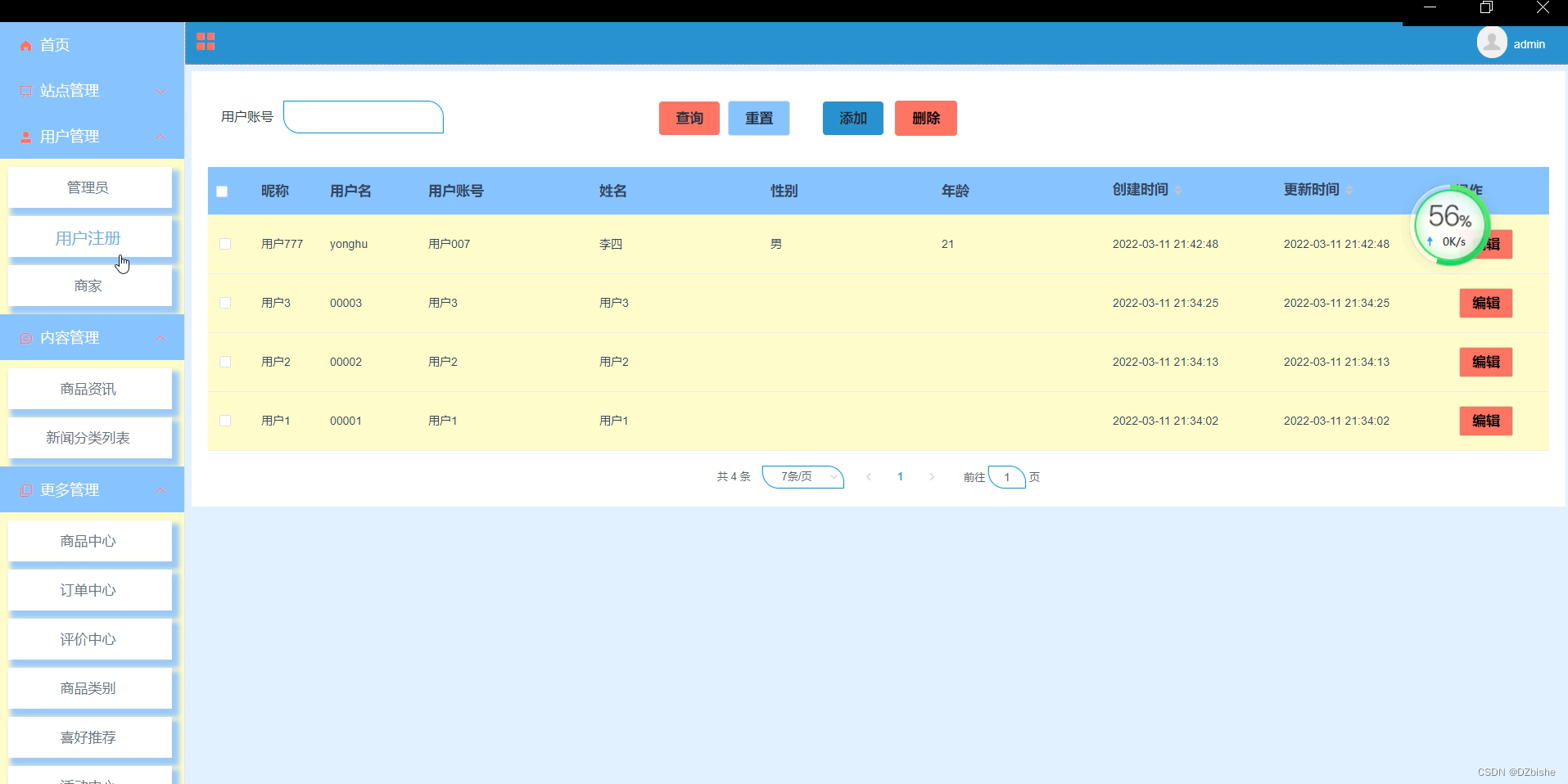Open 商品类别 menu item

pyautogui.click(x=90, y=688)
